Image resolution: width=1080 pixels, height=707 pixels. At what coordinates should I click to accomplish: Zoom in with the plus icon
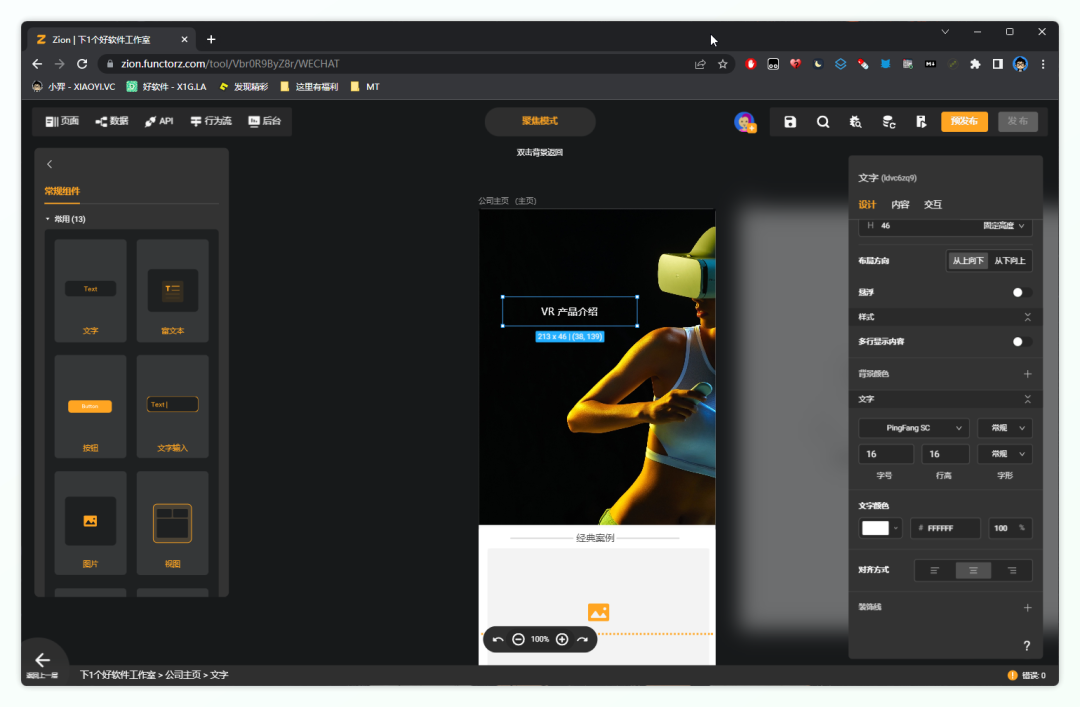[562, 639]
